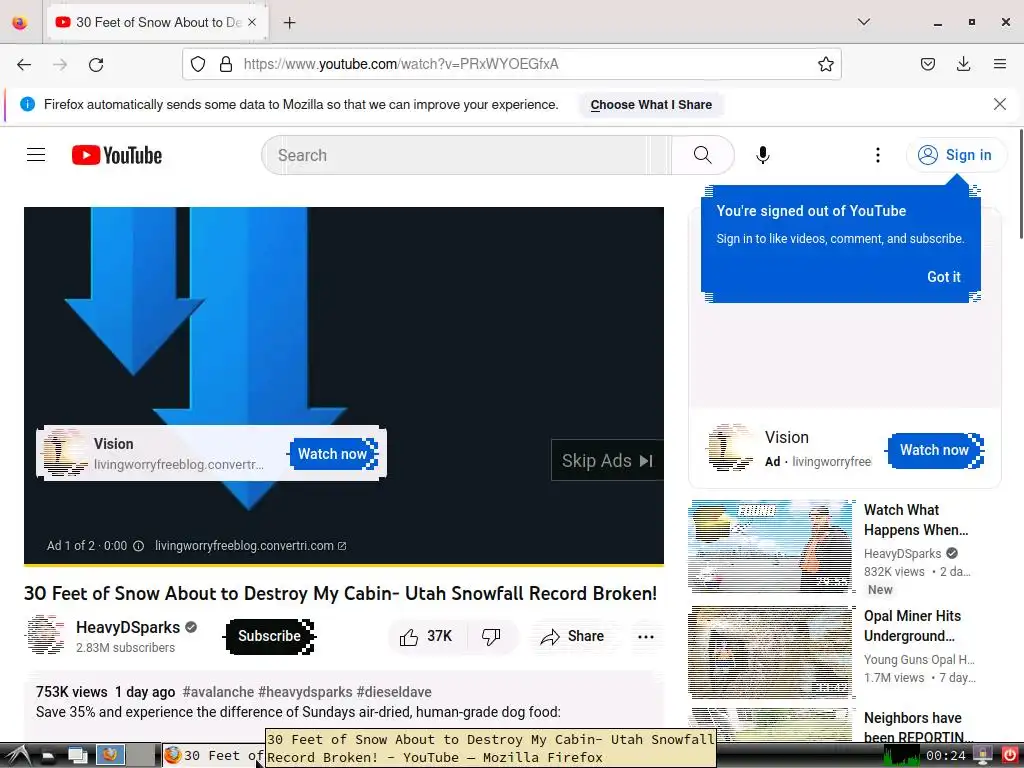Select the 30 Feet of Snow tab
This screenshot has height=768, width=1024.
(x=157, y=22)
